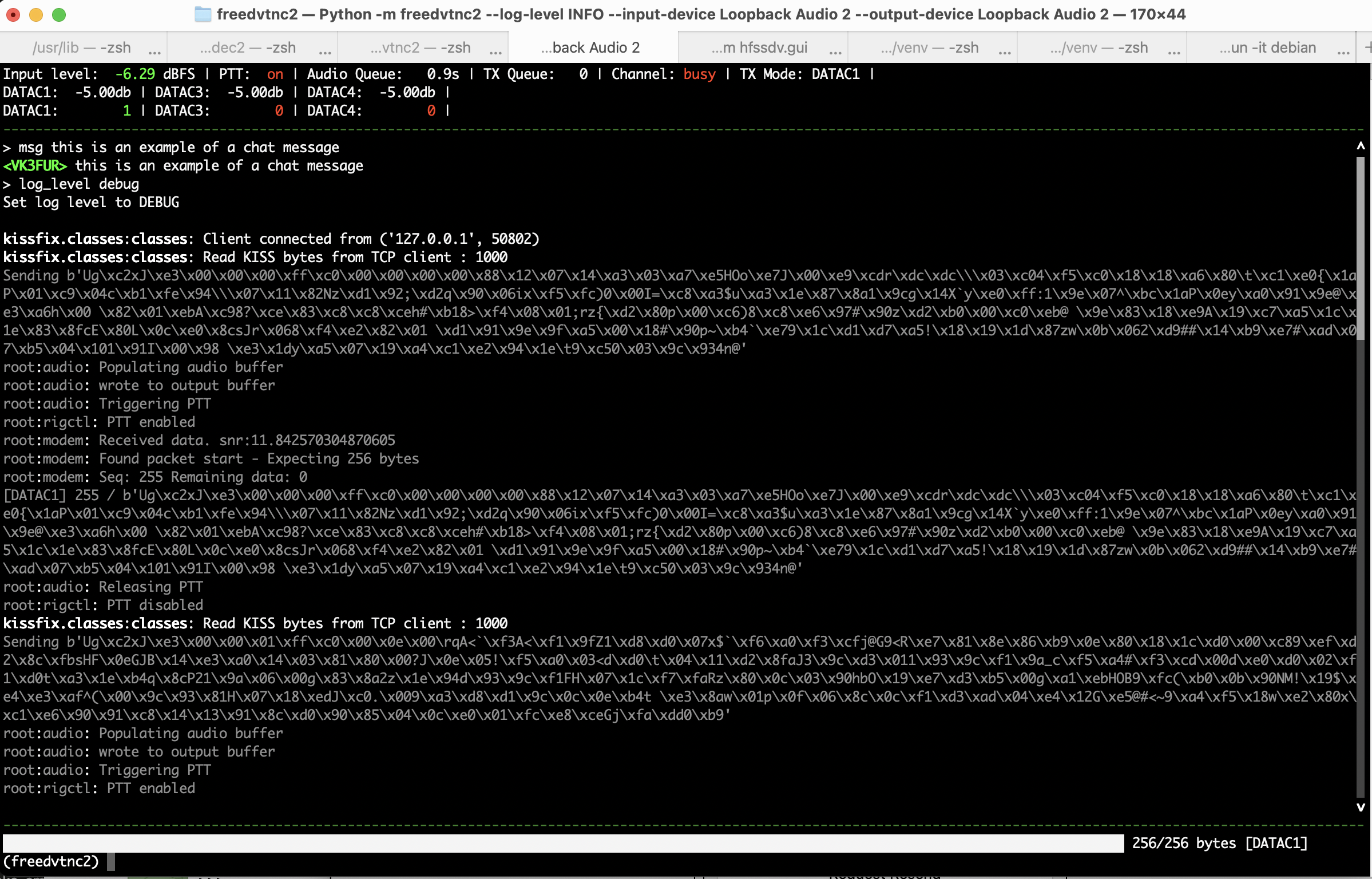Click the ellipsis on hfssdv.gui tab
Viewport: 1372px width, 879px height.
coord(835,52)
